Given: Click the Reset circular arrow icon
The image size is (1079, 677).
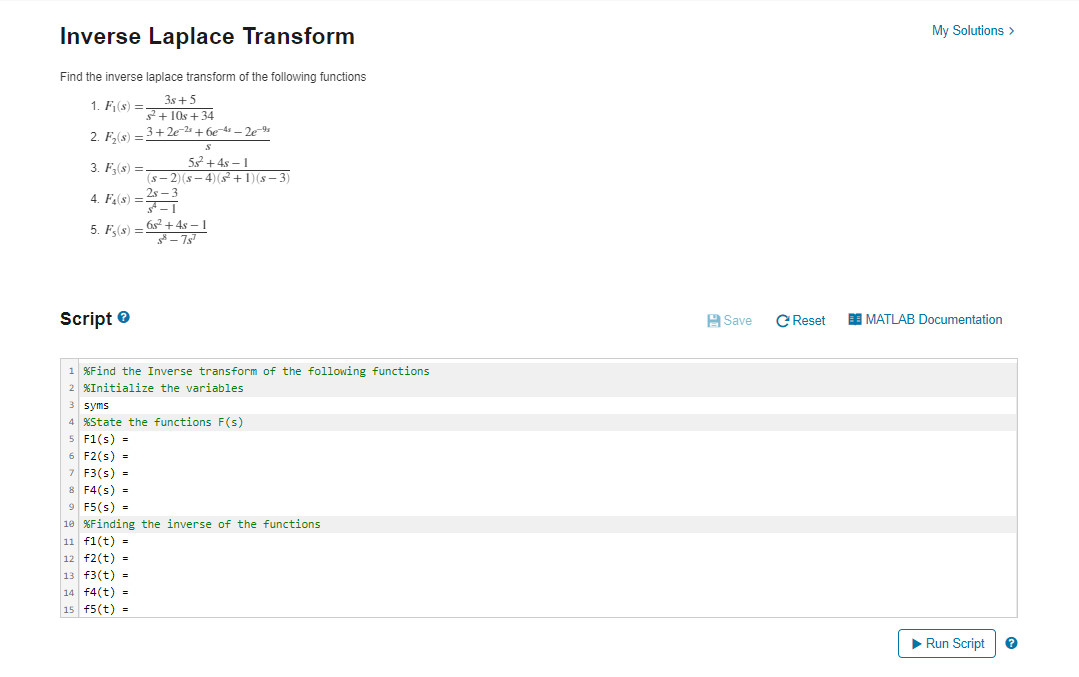Looking at the screenshot, I should click(x=783, y=320).
